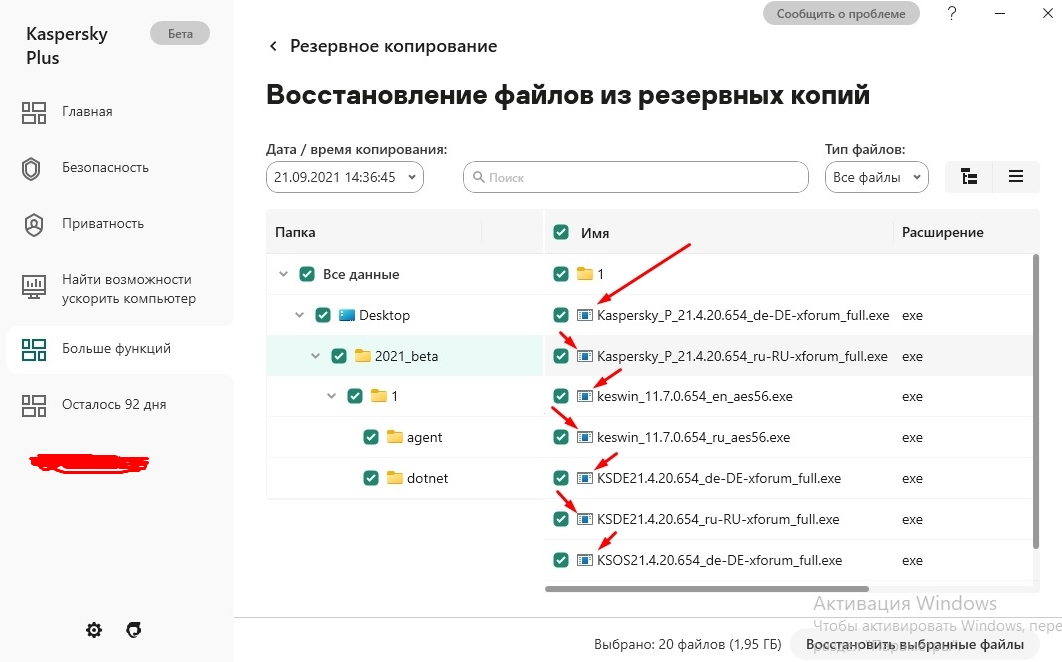This screenshot has height=662, width=1062.
Task: Click the question mark help icon
Action: (x=952, y=14)
